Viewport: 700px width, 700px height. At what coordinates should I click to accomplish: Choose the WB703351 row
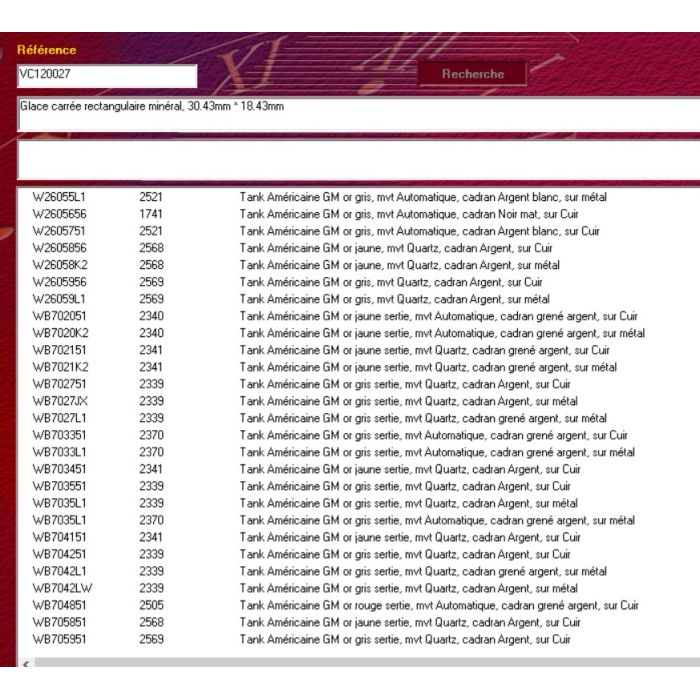[x=60, y=435]
